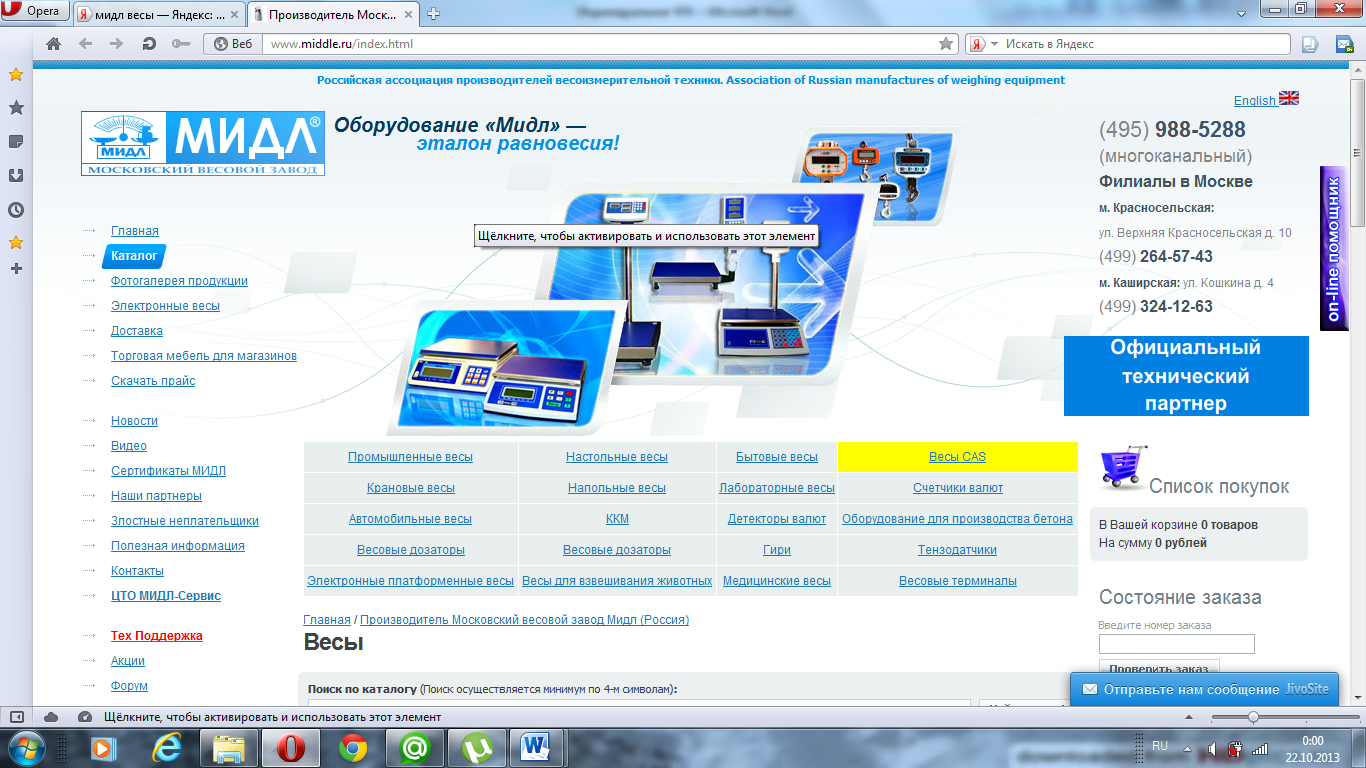This screenshot has height=768, width=1366.
Task: Switch to the 'мидл весы — Яндекс' tab
Action: pyautogui.click(x=159, y=14)
